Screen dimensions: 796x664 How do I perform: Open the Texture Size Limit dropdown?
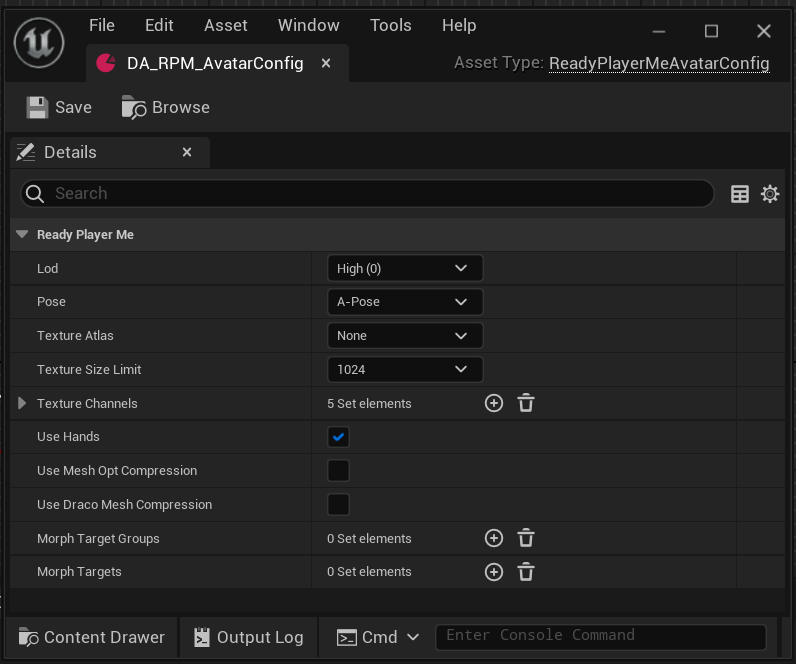pyautogui.click(x=405, y=370)
